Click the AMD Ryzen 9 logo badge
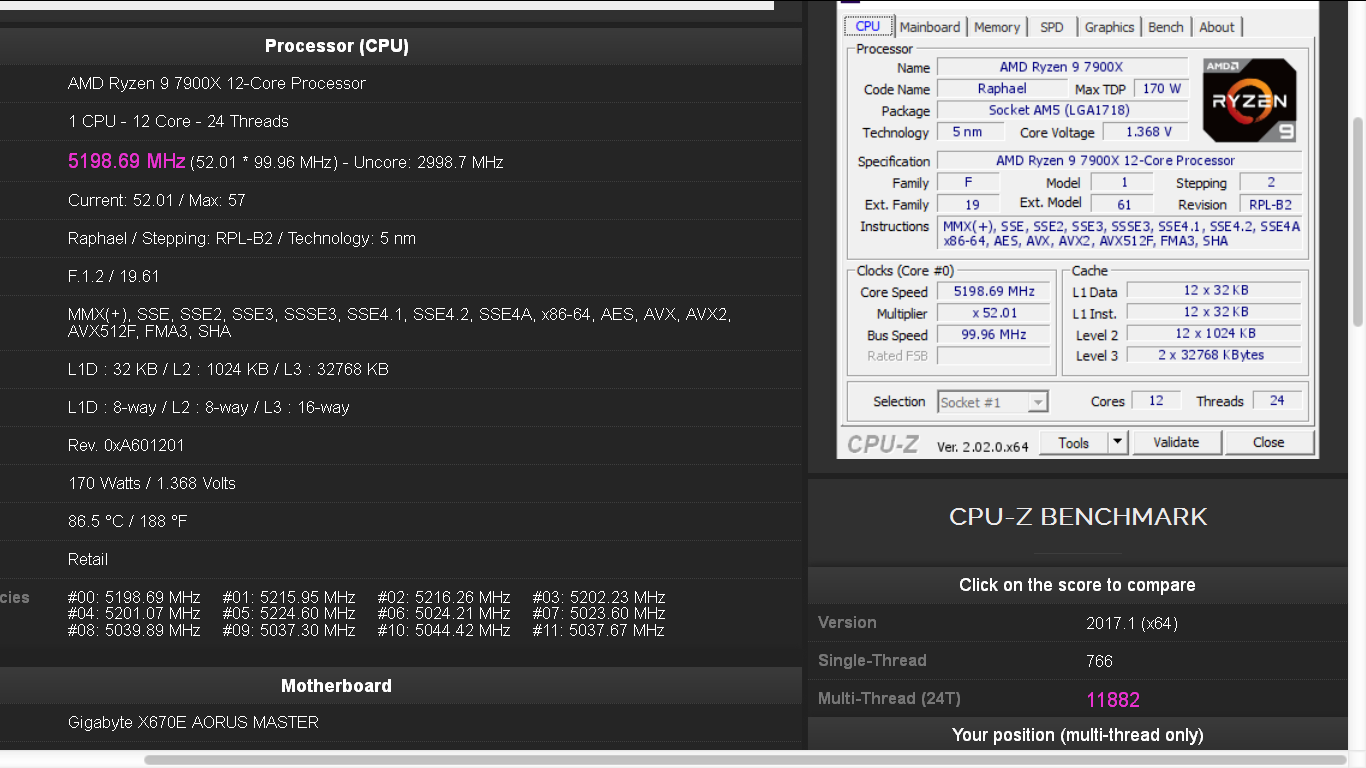The width and height of the screenshot is (1366, 768). tap(1249, 100)
